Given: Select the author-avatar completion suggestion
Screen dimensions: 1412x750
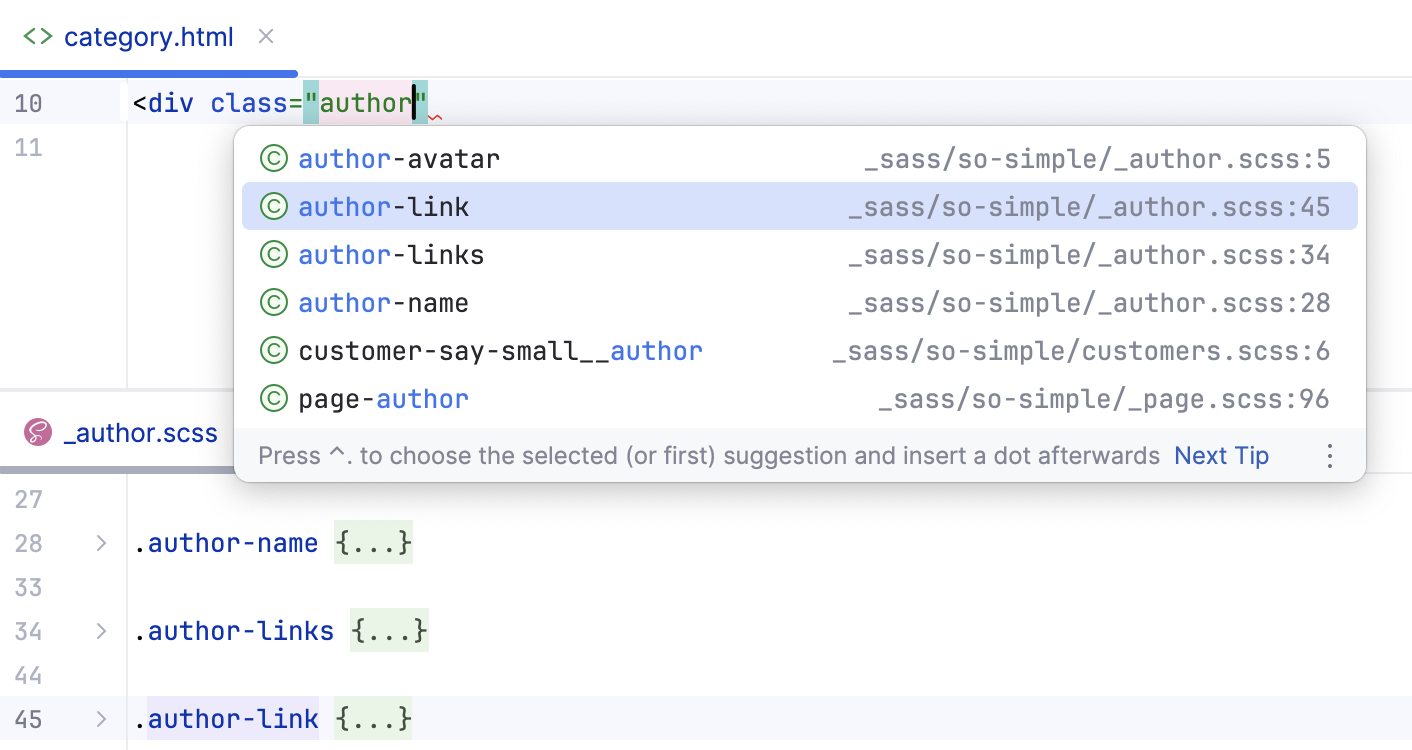Looking at the screenshot, I should click(x=398, y=158).
